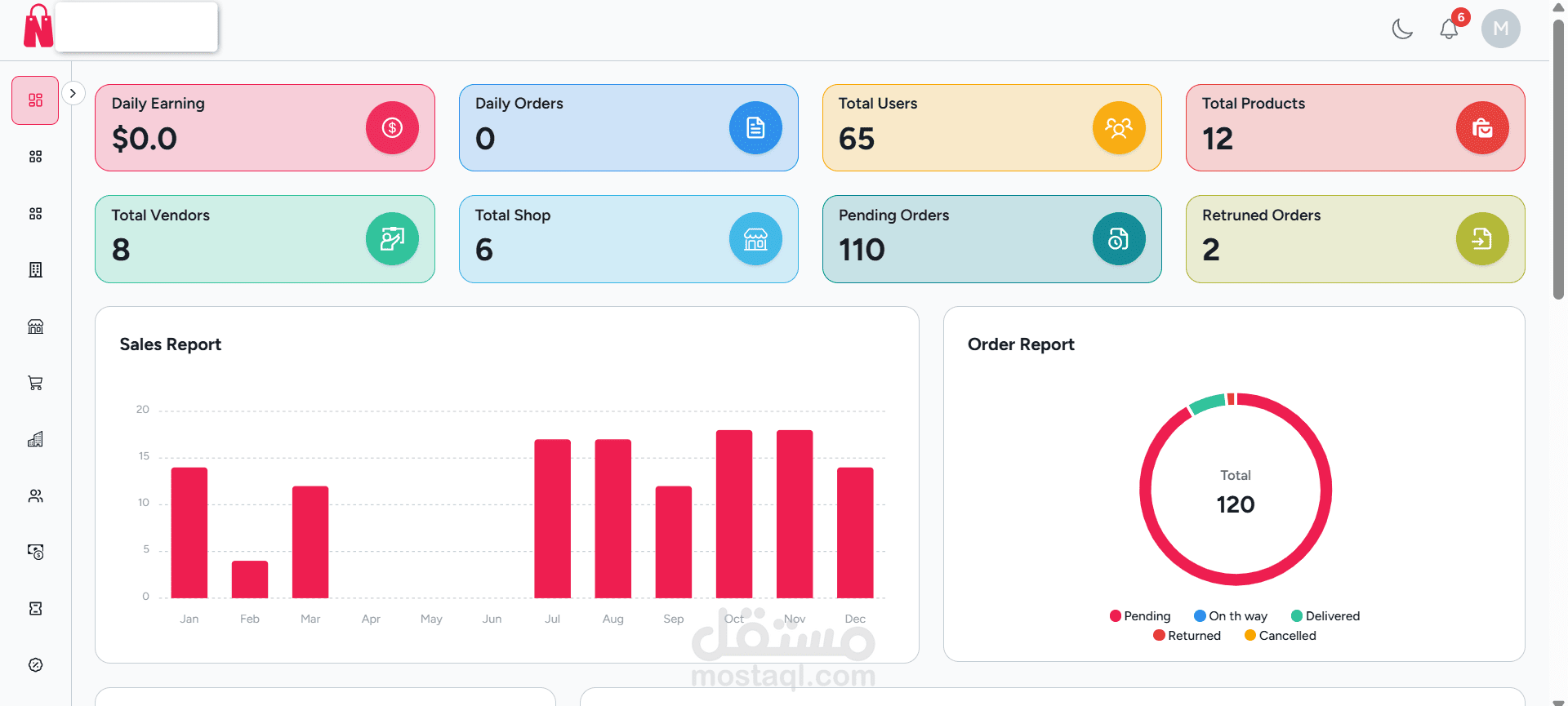
Task: Click the page vertical scrollbar thumb
Action: coord(1558,159)
